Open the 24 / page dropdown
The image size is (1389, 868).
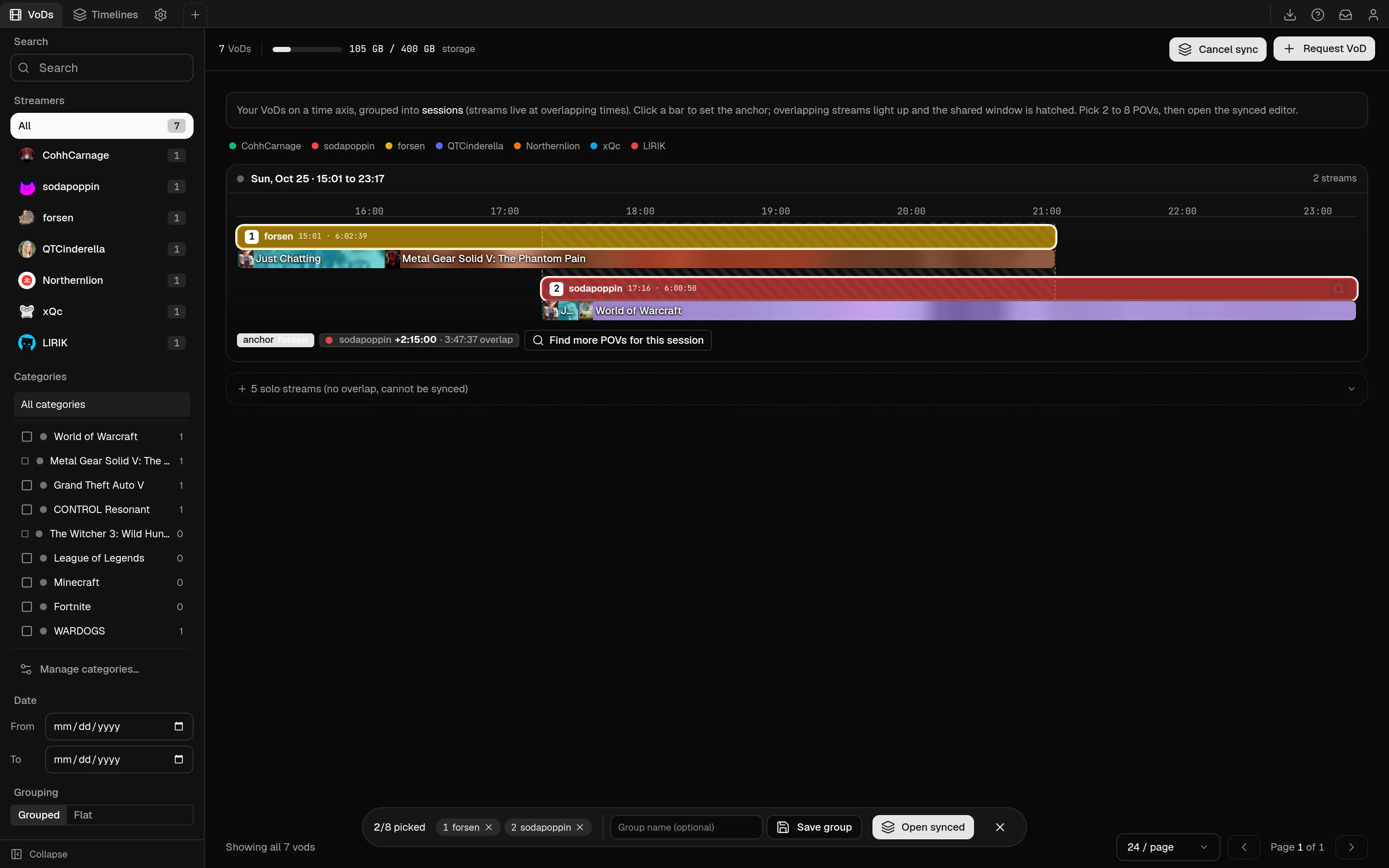[1168, 847]
